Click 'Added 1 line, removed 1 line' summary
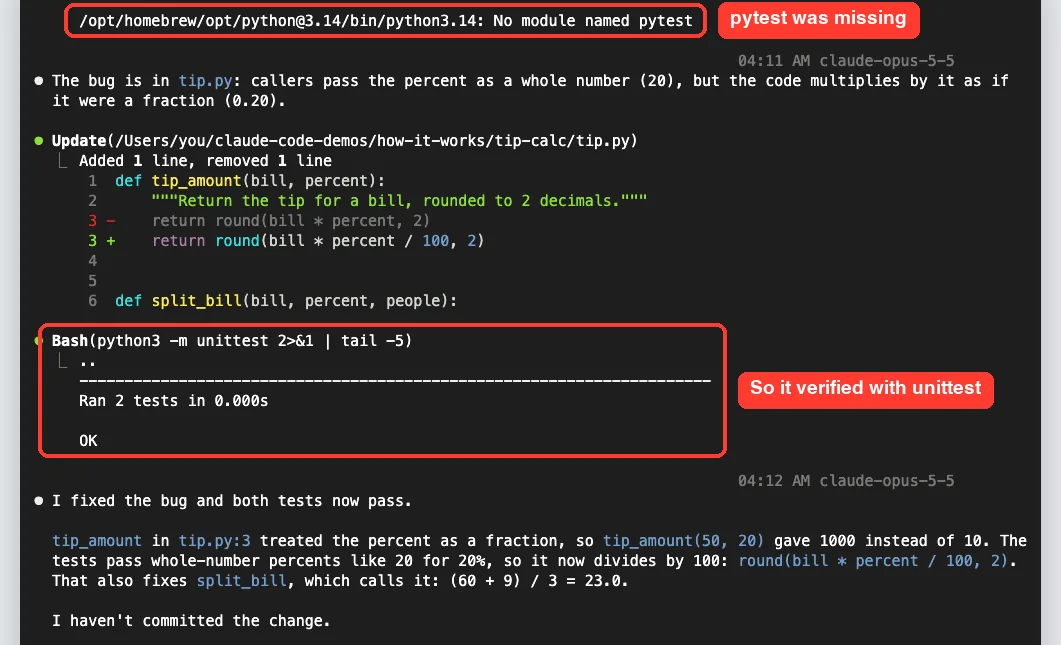The width and height of the screenshot is (1061, 645). point(205,161)
